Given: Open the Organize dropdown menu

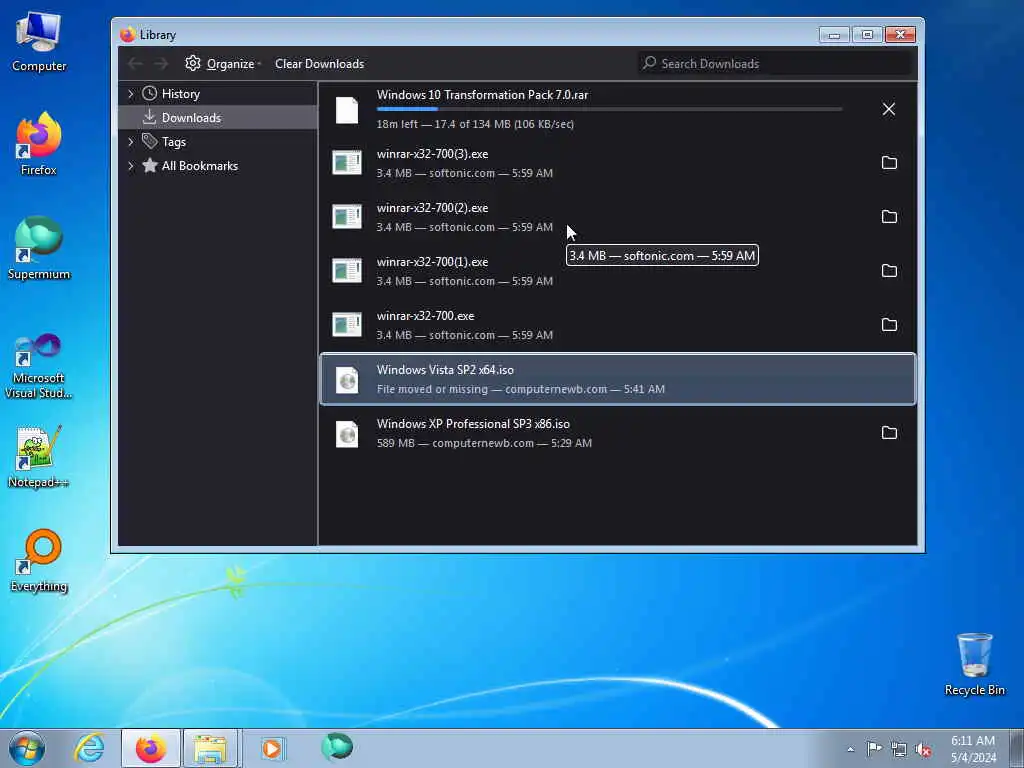Looking at the screenshot, I should click(223, 63).
